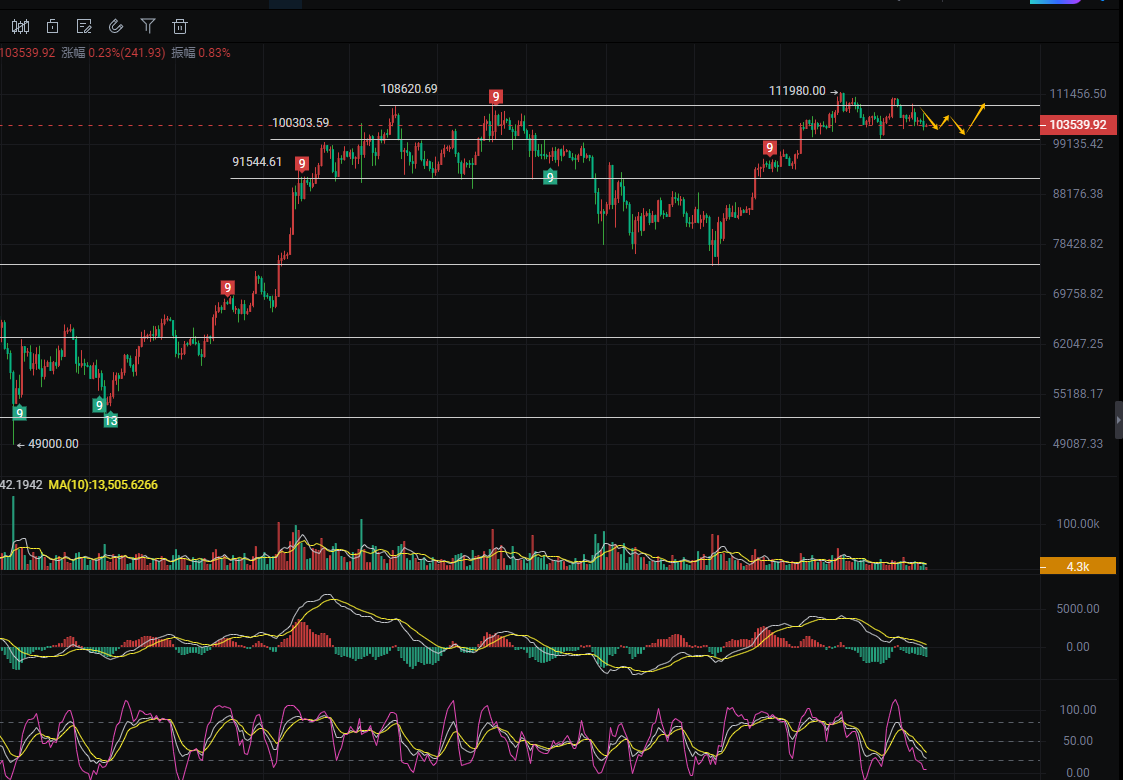The width and height of the screenshot is (1123, 780).
Task: Click 78428.82 on the price axis
Action: [x=1078, y=244]
